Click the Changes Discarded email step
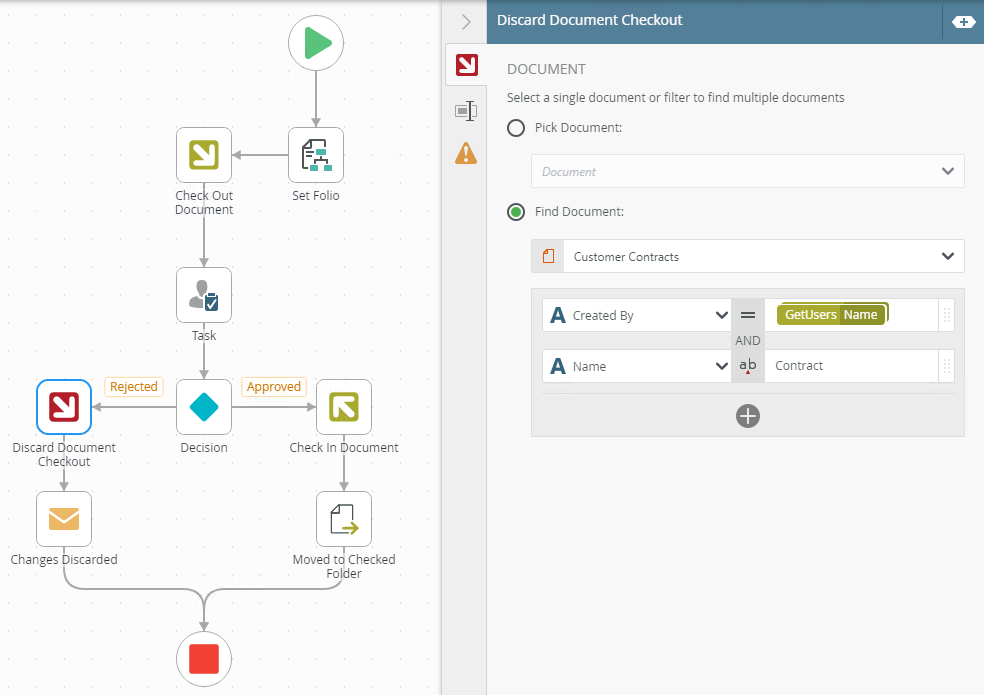This screenshot has width=984, height=695. point(64,519)
